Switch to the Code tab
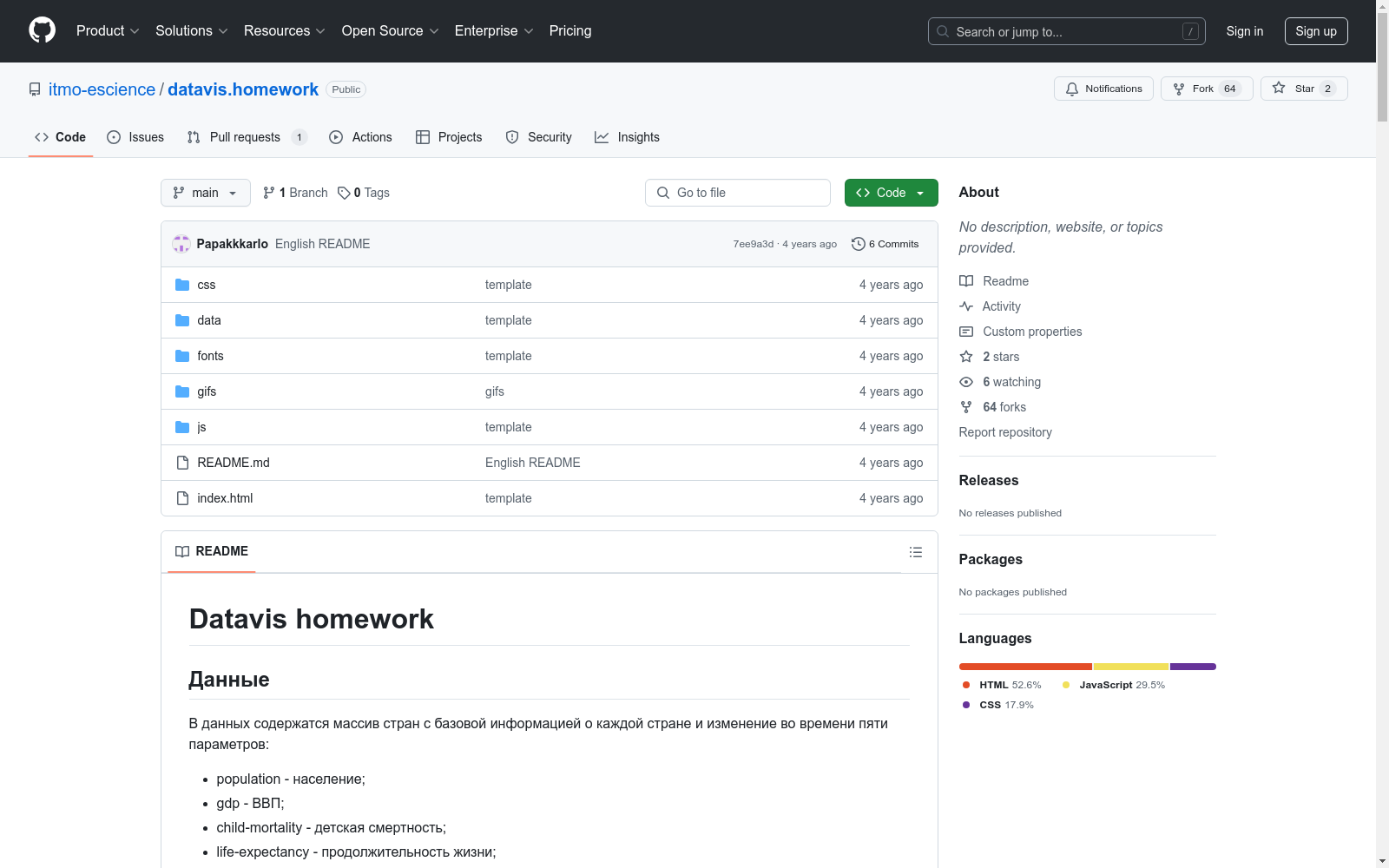This screenshot has width=1389, height=868. 61,137
